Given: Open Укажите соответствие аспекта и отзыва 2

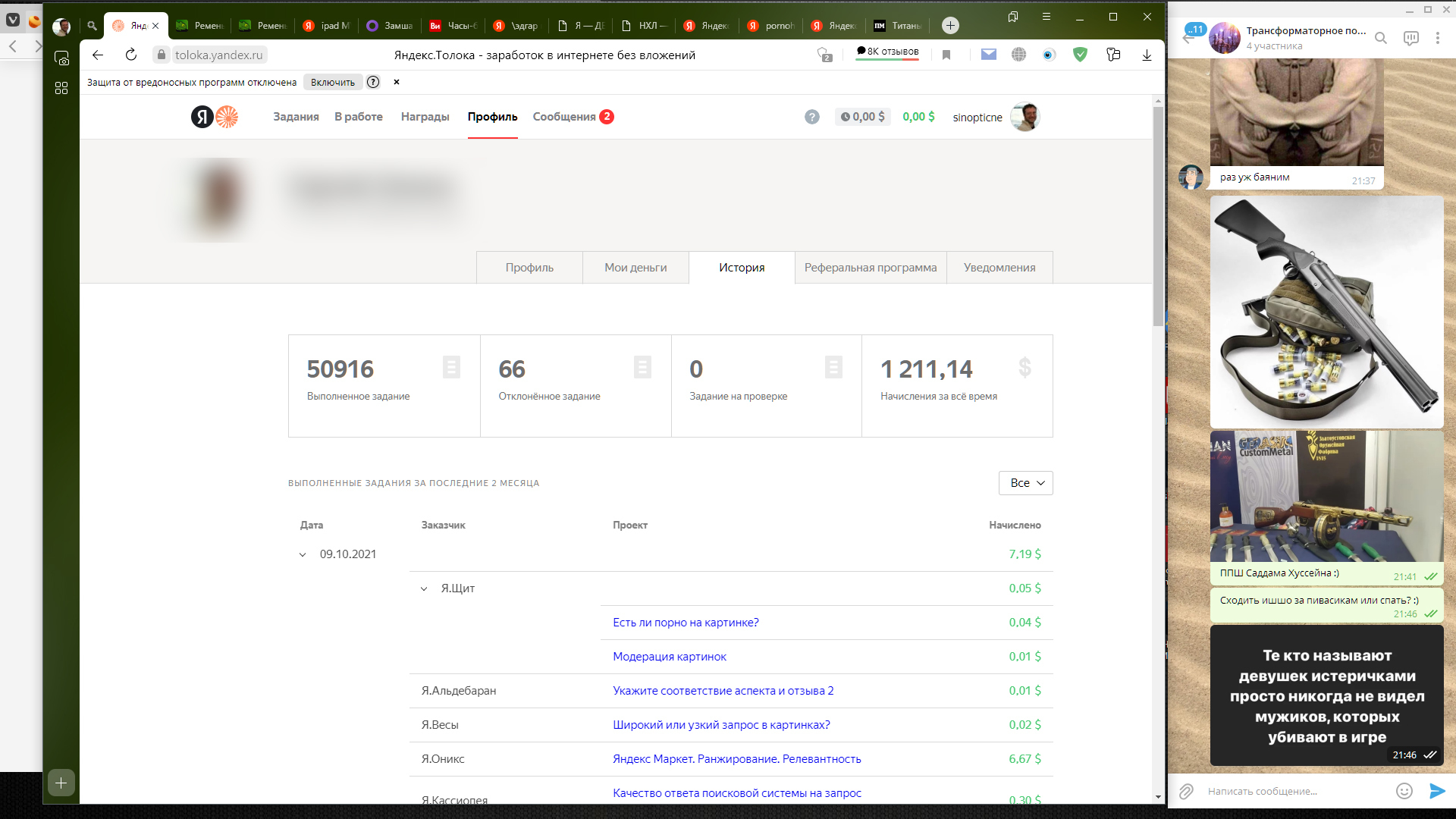Looking at the screenshot, I should pos(723,691).
